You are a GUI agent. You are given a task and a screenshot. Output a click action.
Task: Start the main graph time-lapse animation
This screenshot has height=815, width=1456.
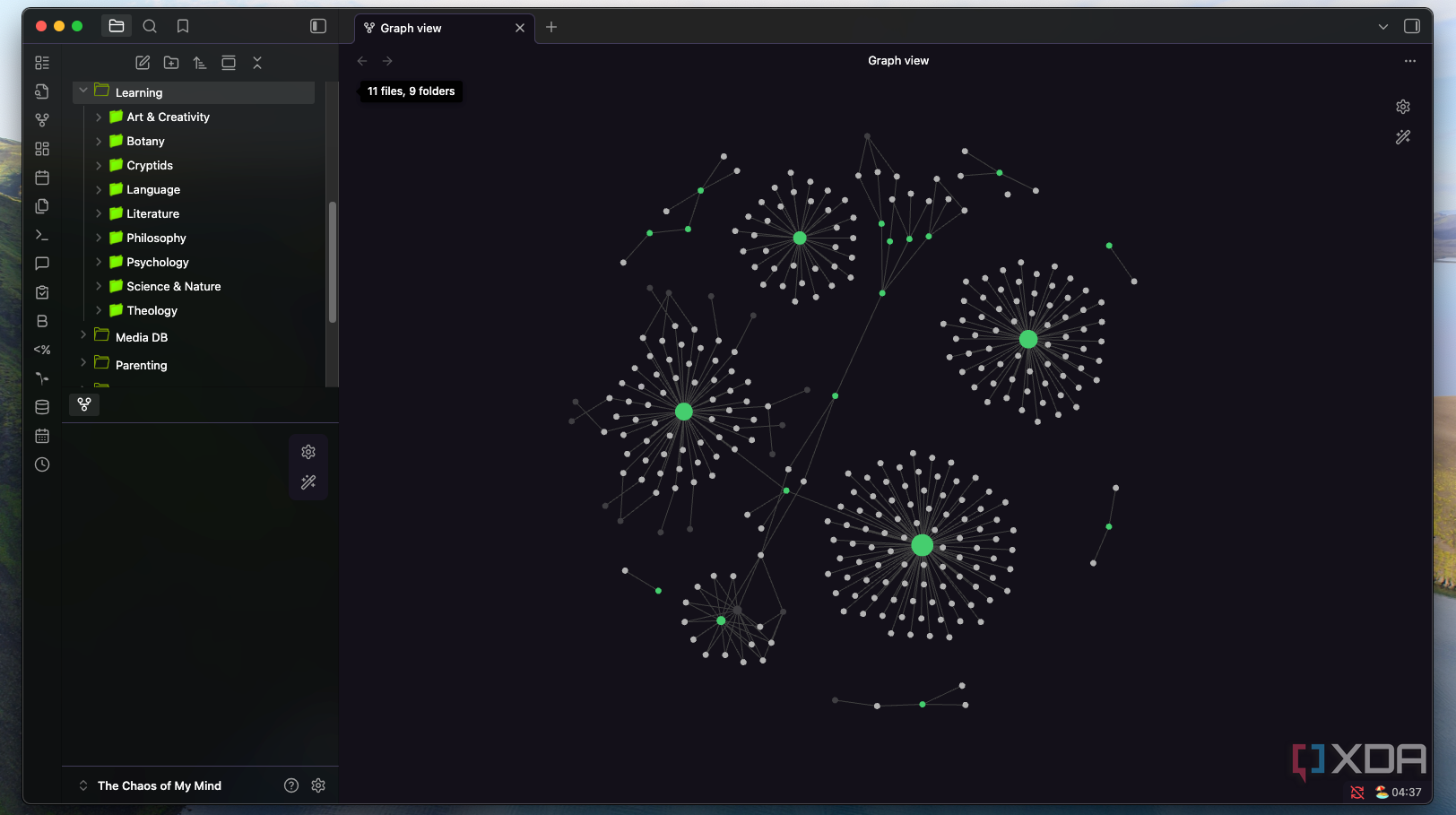pyautogui.click(x=1403, y=137)
